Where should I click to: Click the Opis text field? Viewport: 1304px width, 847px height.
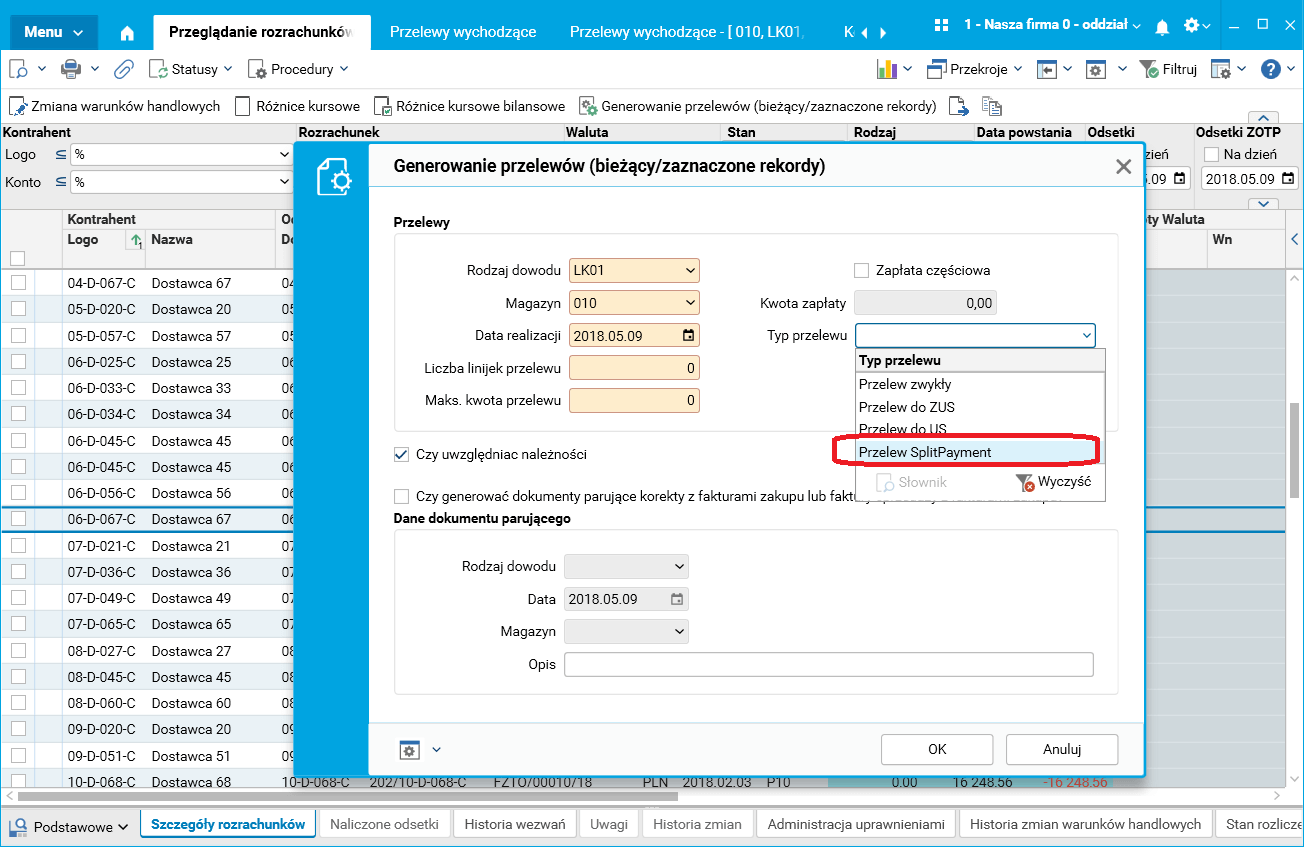point(829,664)
